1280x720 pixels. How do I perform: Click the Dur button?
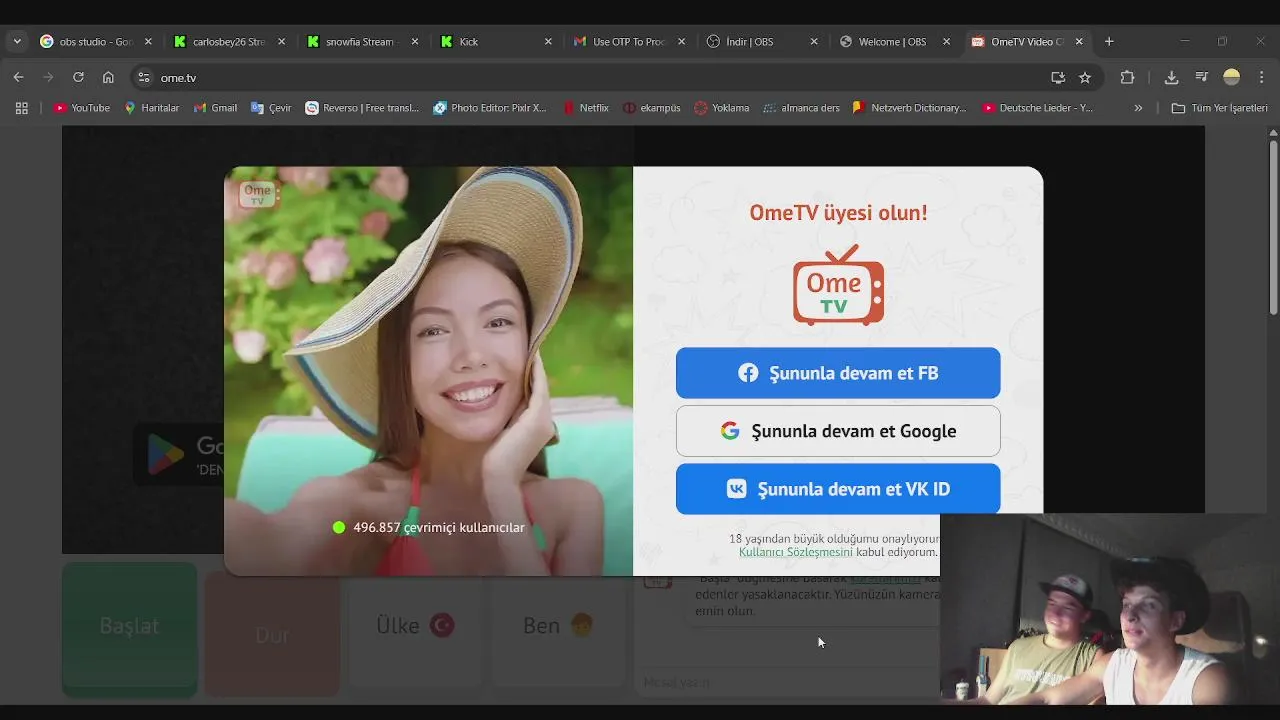(x=272, y=633)
